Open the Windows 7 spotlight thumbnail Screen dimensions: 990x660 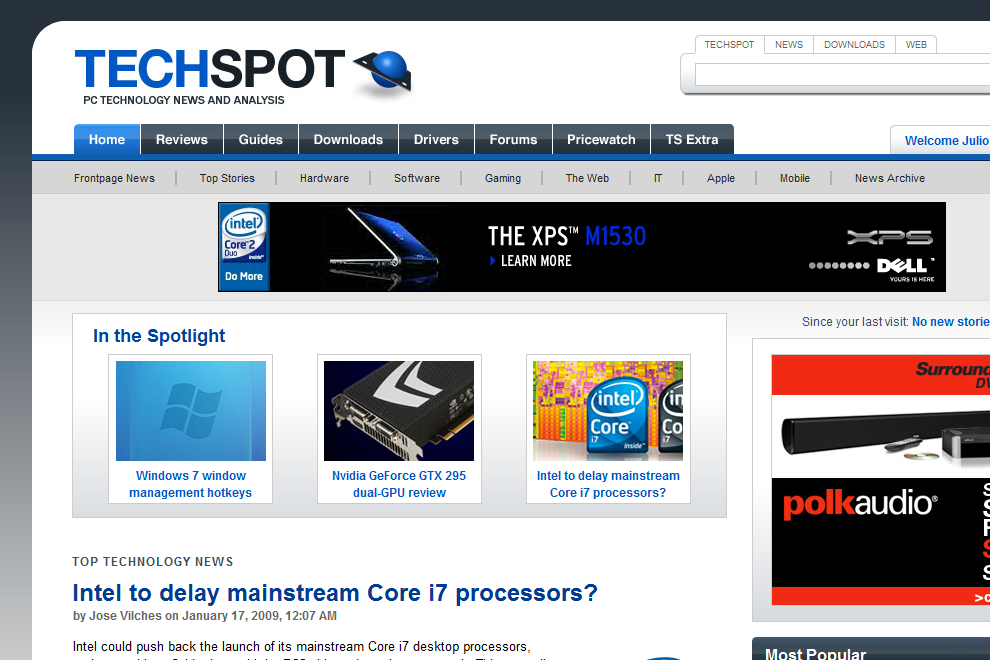(191, 411)
